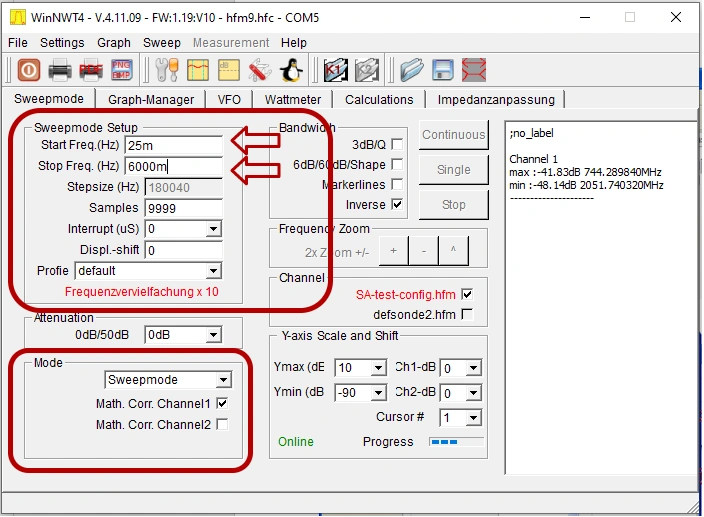Click the Continuous sweep button
The image size is (704, 517).
[x=453, y=135]
